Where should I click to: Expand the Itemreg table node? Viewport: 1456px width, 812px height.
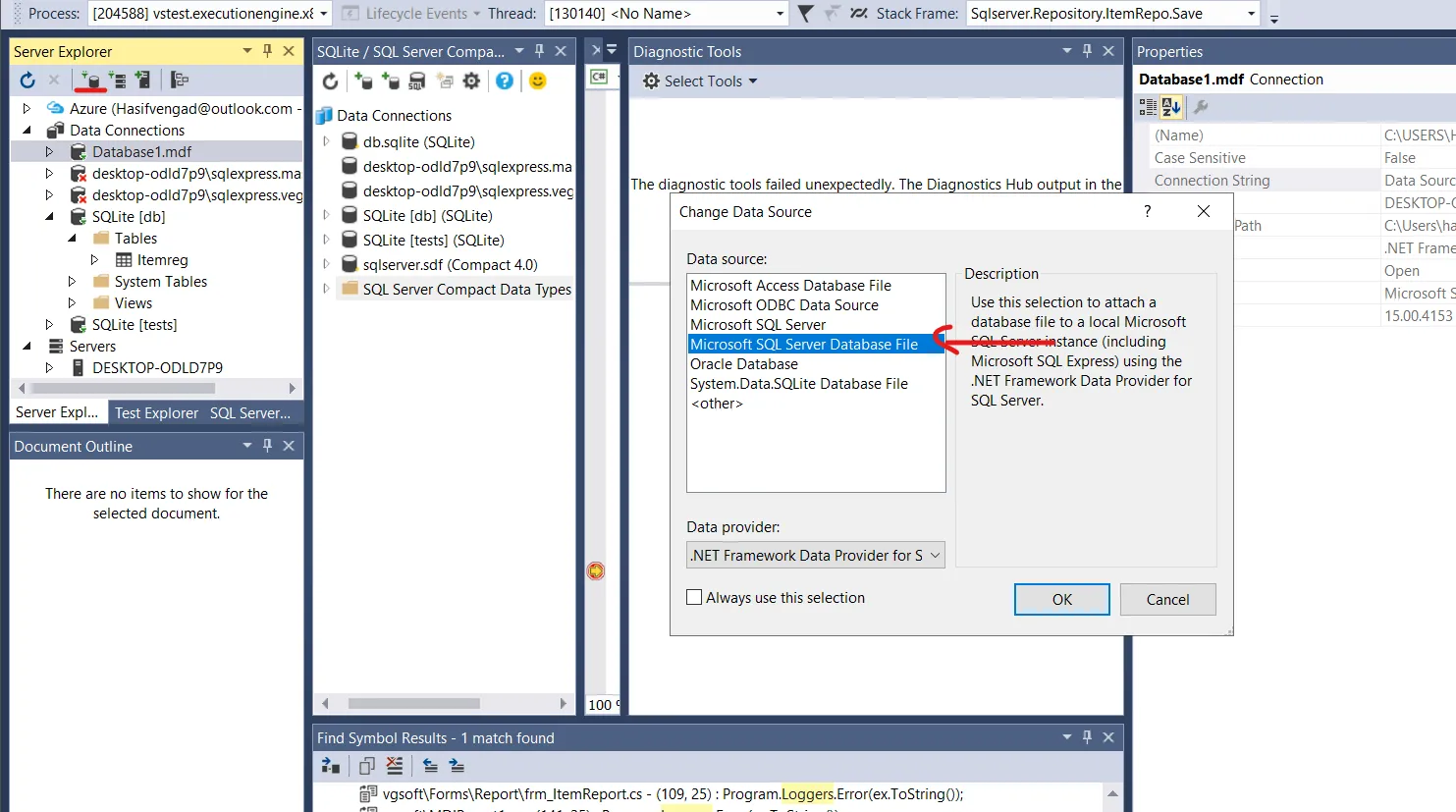[94, 260]
